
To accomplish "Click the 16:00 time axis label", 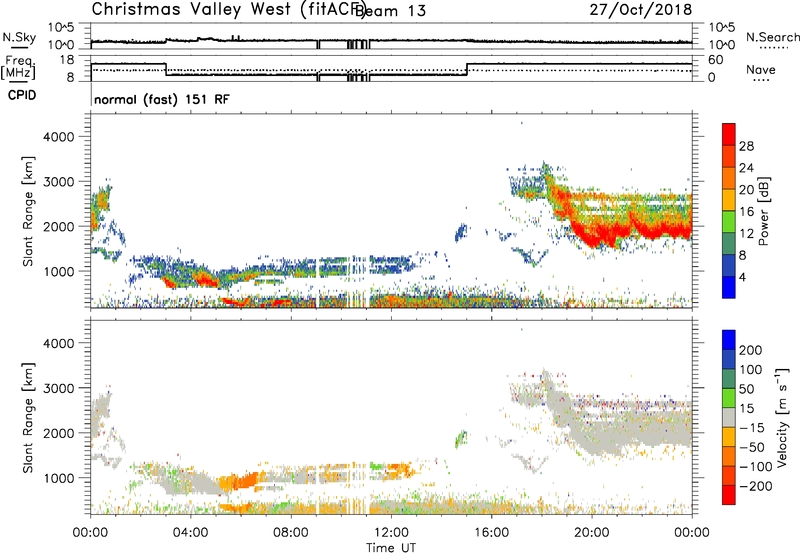I will click(x=491, y=533).
